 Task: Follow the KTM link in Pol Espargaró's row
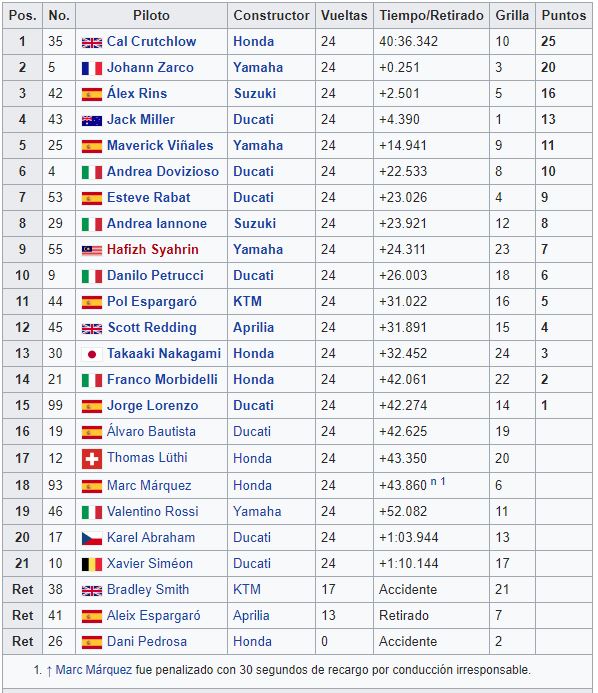point(248,301)
